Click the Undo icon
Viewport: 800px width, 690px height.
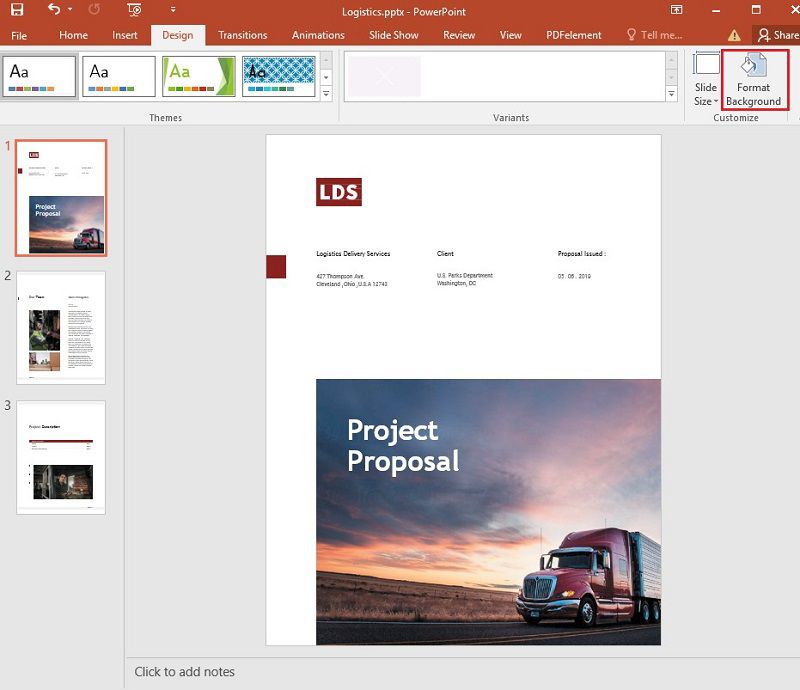(x=55, y=9)
